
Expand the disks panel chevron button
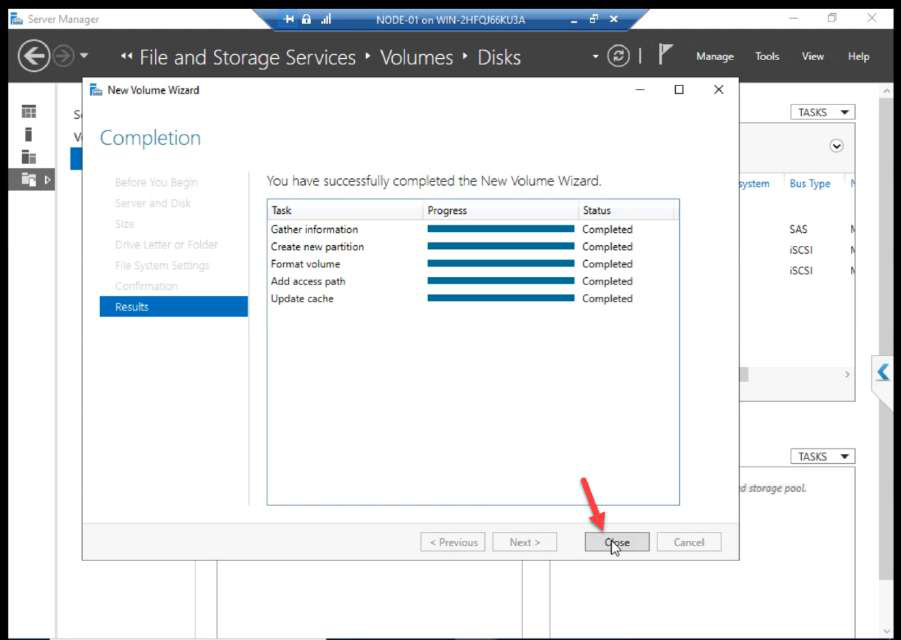[837, 146]
